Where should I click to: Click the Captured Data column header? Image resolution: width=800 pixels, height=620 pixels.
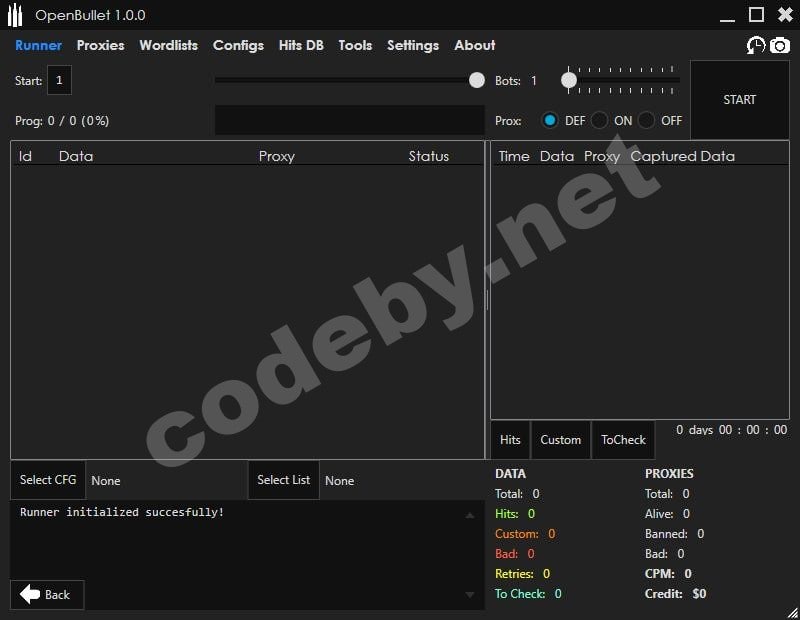683,156
